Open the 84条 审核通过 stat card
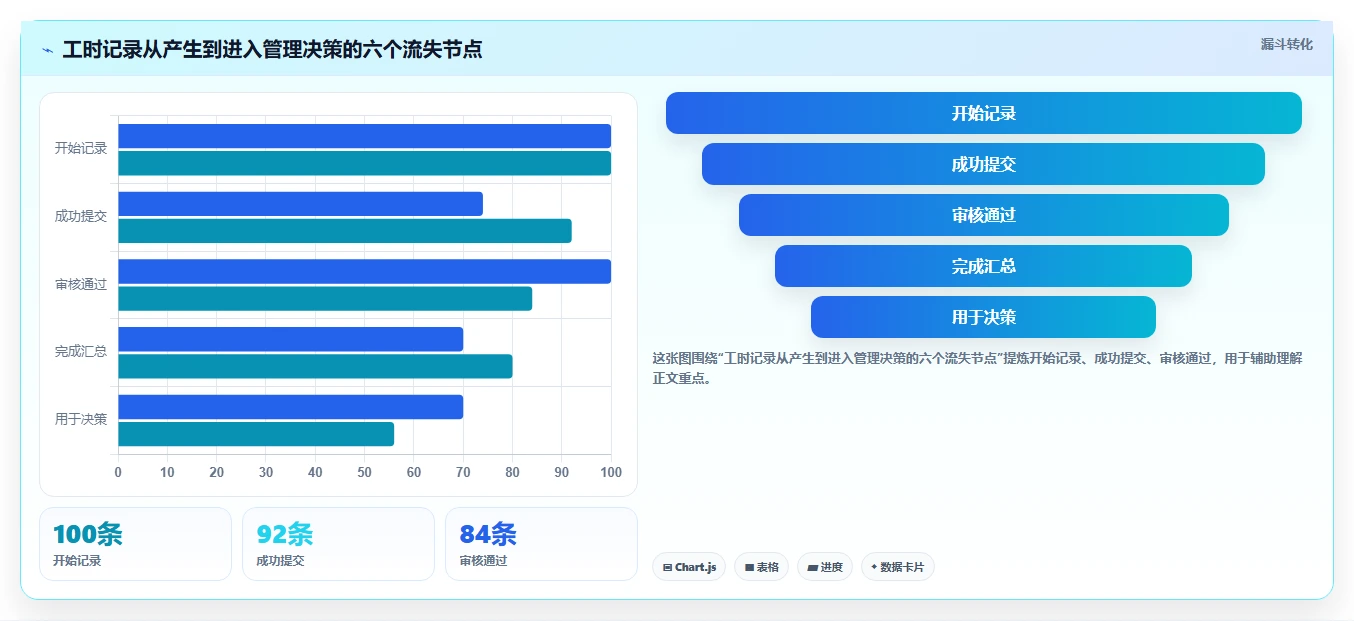Viewport: 1354px width, 621px height. pyautogui.click(x=541, y=544)
